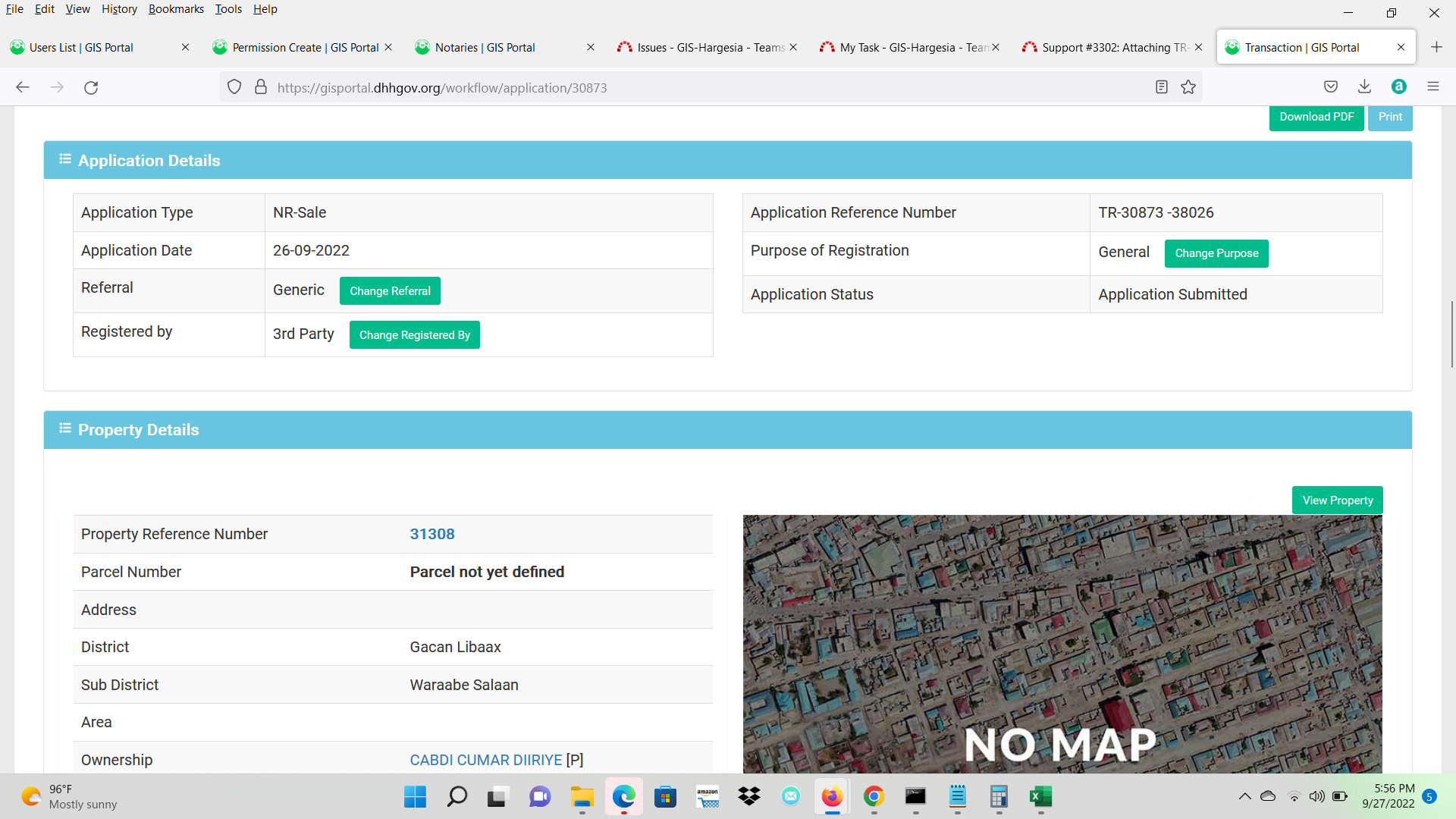Open a new browser tab
This screenshot has width=1456, height=819.
tap(1436, 47)
